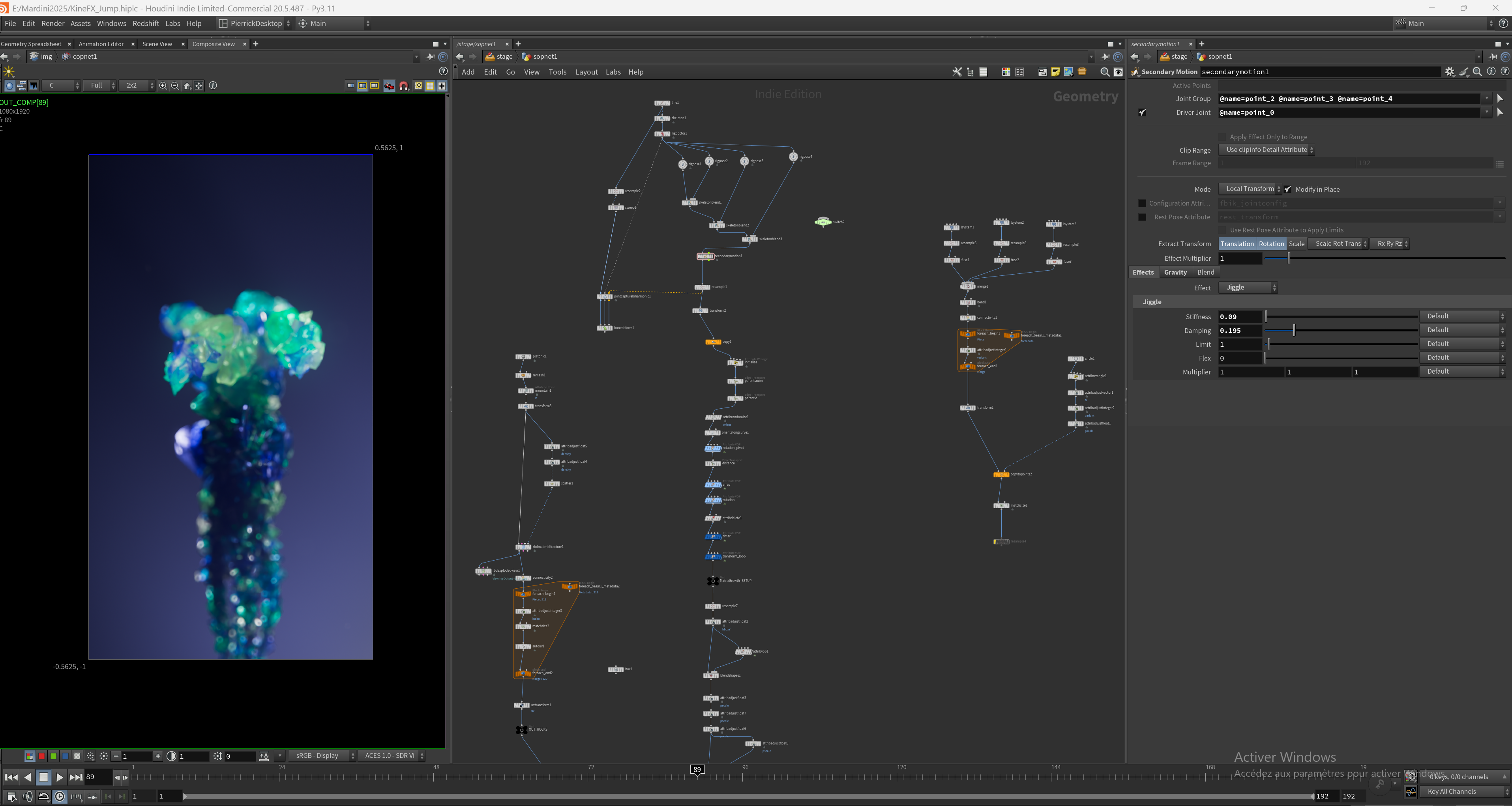Click the find node magnifier in network editor
The image size is (1512, 806).
click(1105, 72)
